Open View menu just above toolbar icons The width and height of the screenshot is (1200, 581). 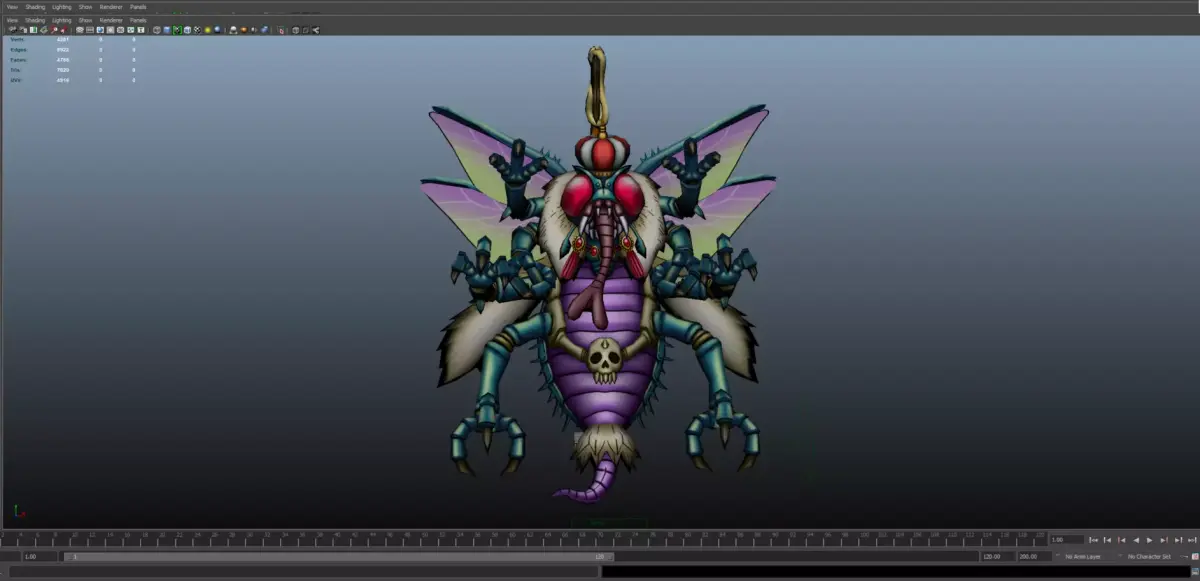coord(12,20)
